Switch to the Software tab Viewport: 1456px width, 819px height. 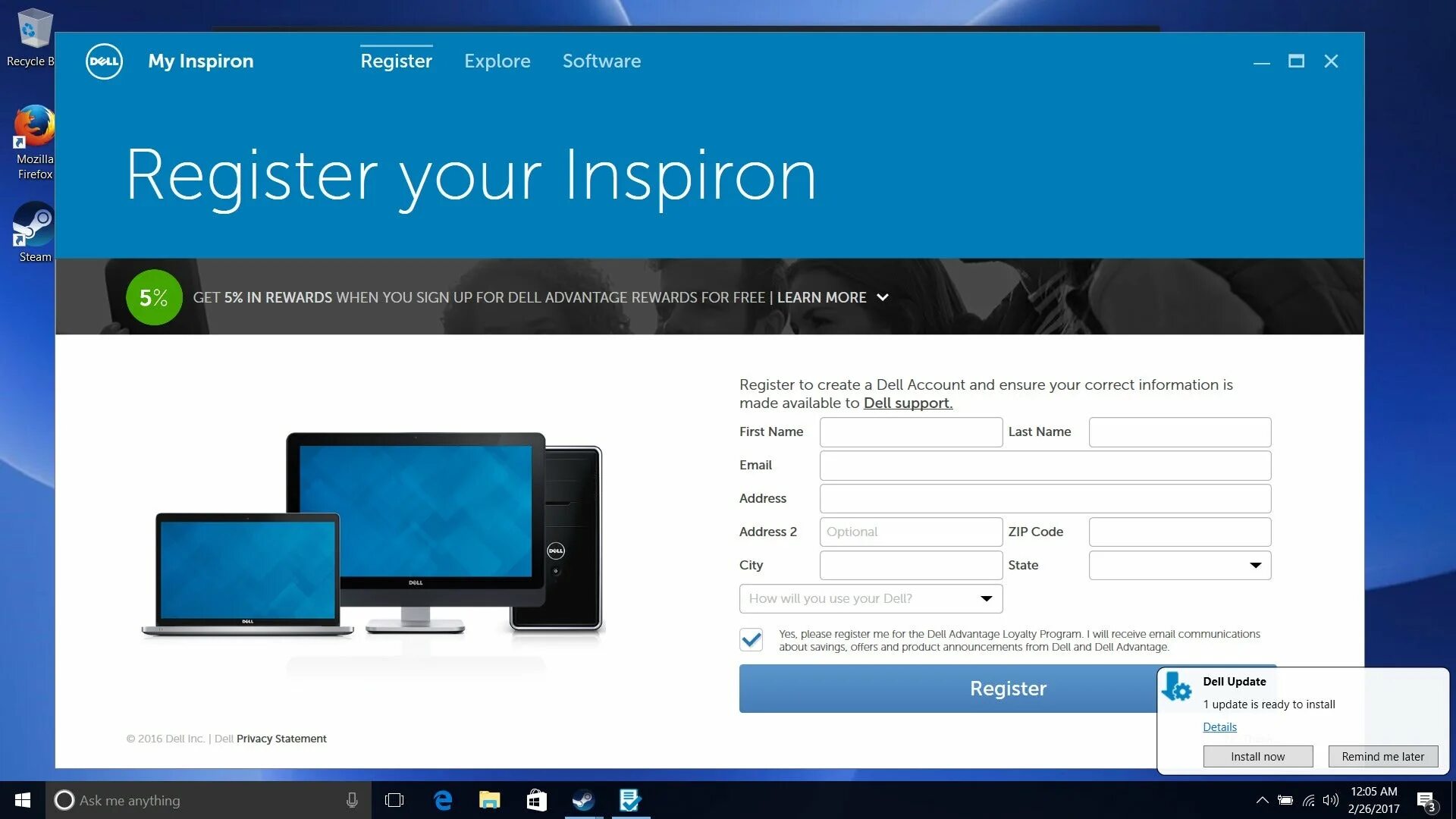pos(601,61)
